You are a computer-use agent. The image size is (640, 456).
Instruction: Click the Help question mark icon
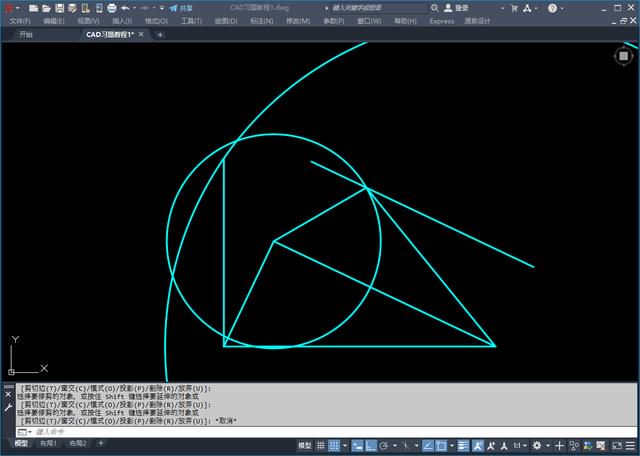click(x=552, y=8)
